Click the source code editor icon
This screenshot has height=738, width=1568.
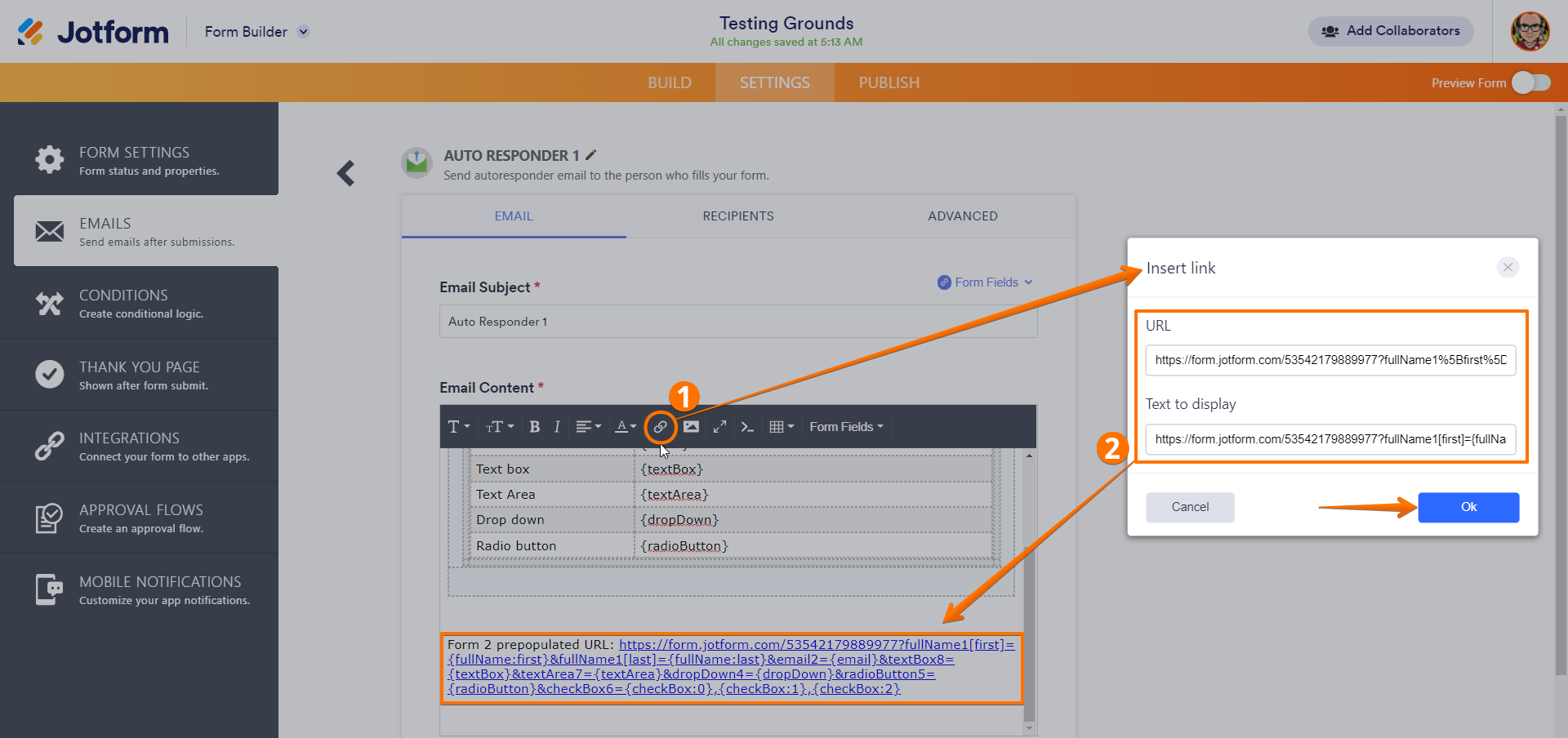[747, 427]
